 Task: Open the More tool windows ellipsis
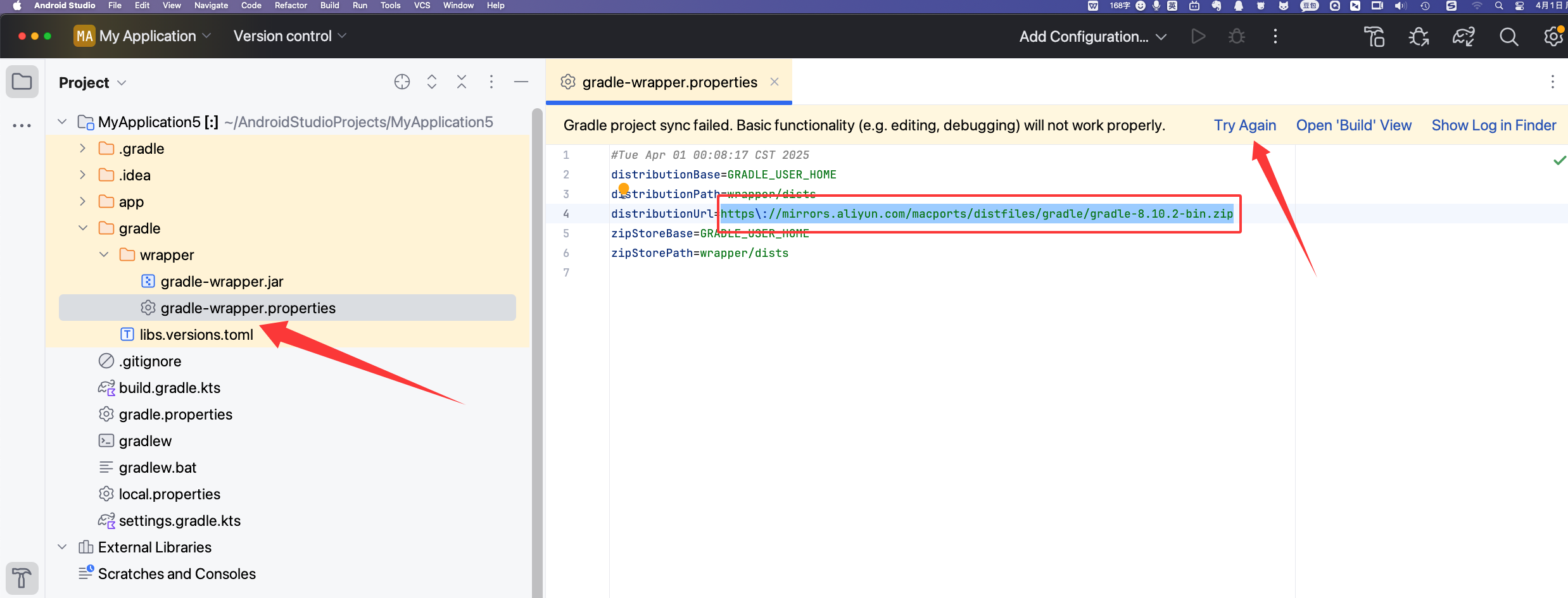tap(22, 125)
